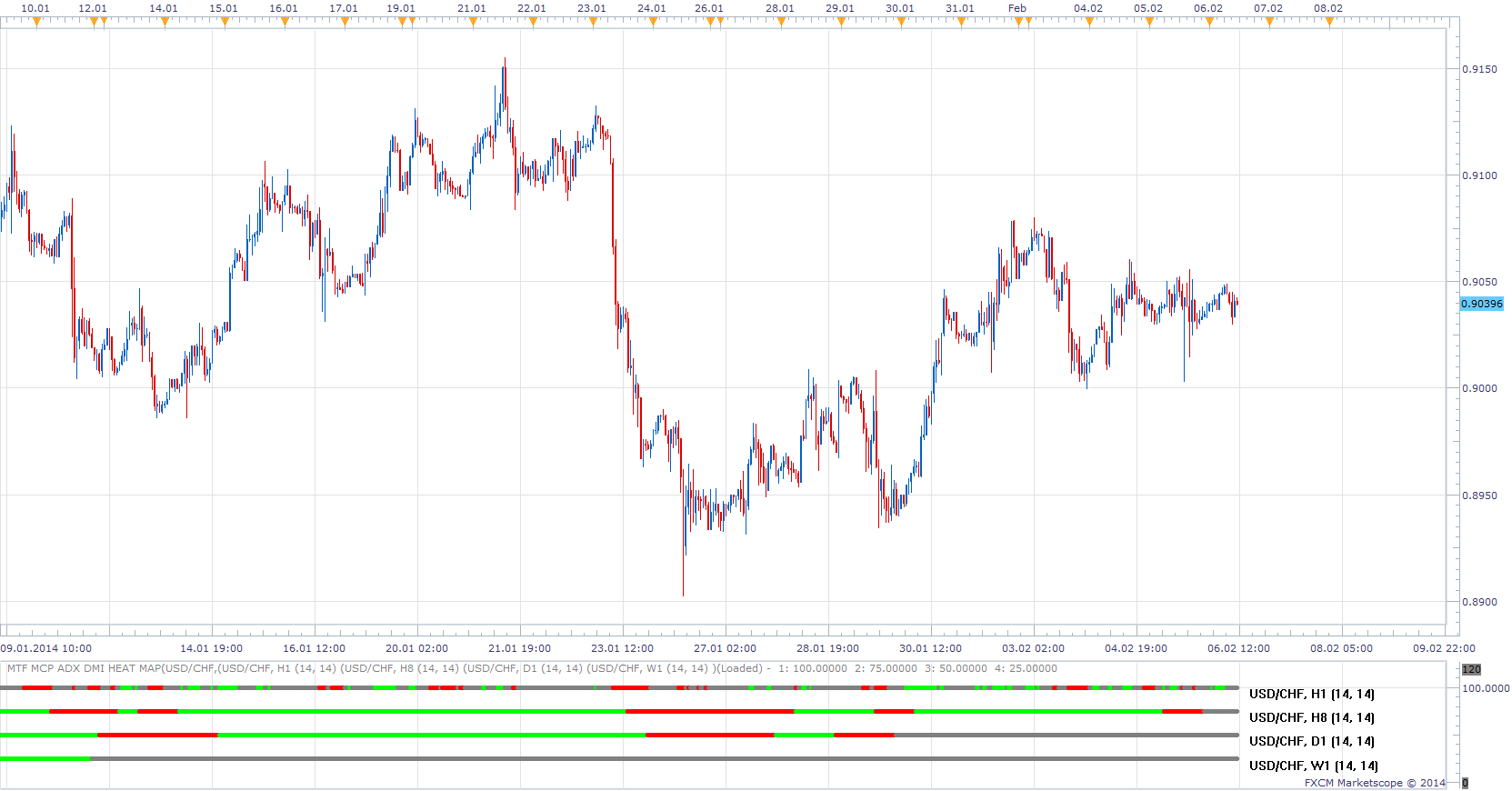Select the '100.0000' indicator axis value
The image size is (1512, 791).
point(1486,688)
